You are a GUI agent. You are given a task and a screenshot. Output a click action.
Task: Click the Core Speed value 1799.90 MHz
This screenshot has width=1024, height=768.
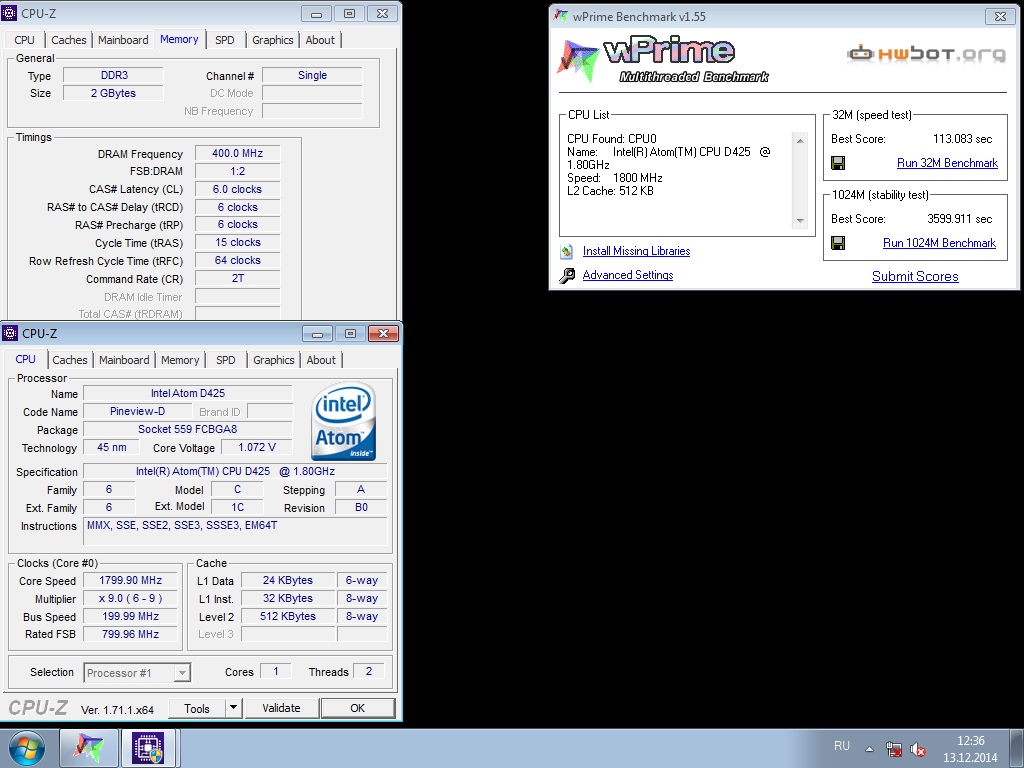click(x=131, y=581)
